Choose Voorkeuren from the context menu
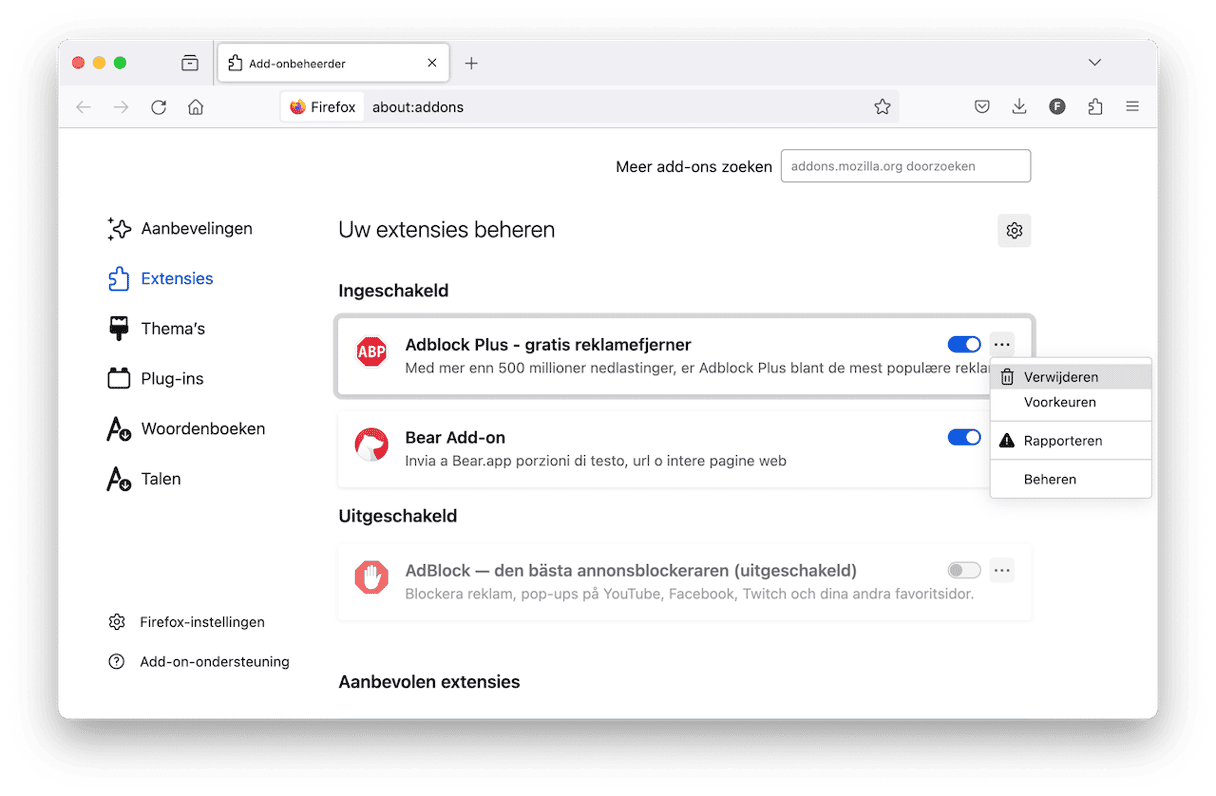The height and width of the screenshot is (796, 1216). [1071, 403]
